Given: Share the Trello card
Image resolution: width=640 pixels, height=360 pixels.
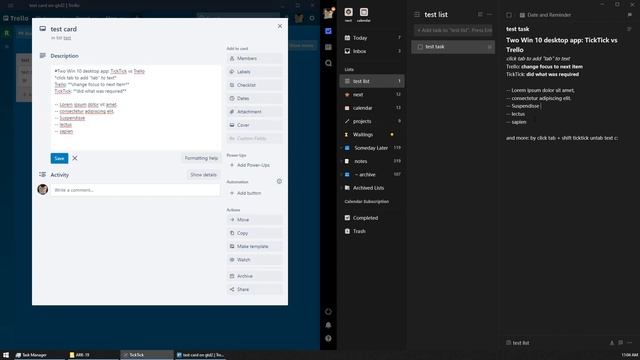Looking at the screenshot, I should [254, 289].
